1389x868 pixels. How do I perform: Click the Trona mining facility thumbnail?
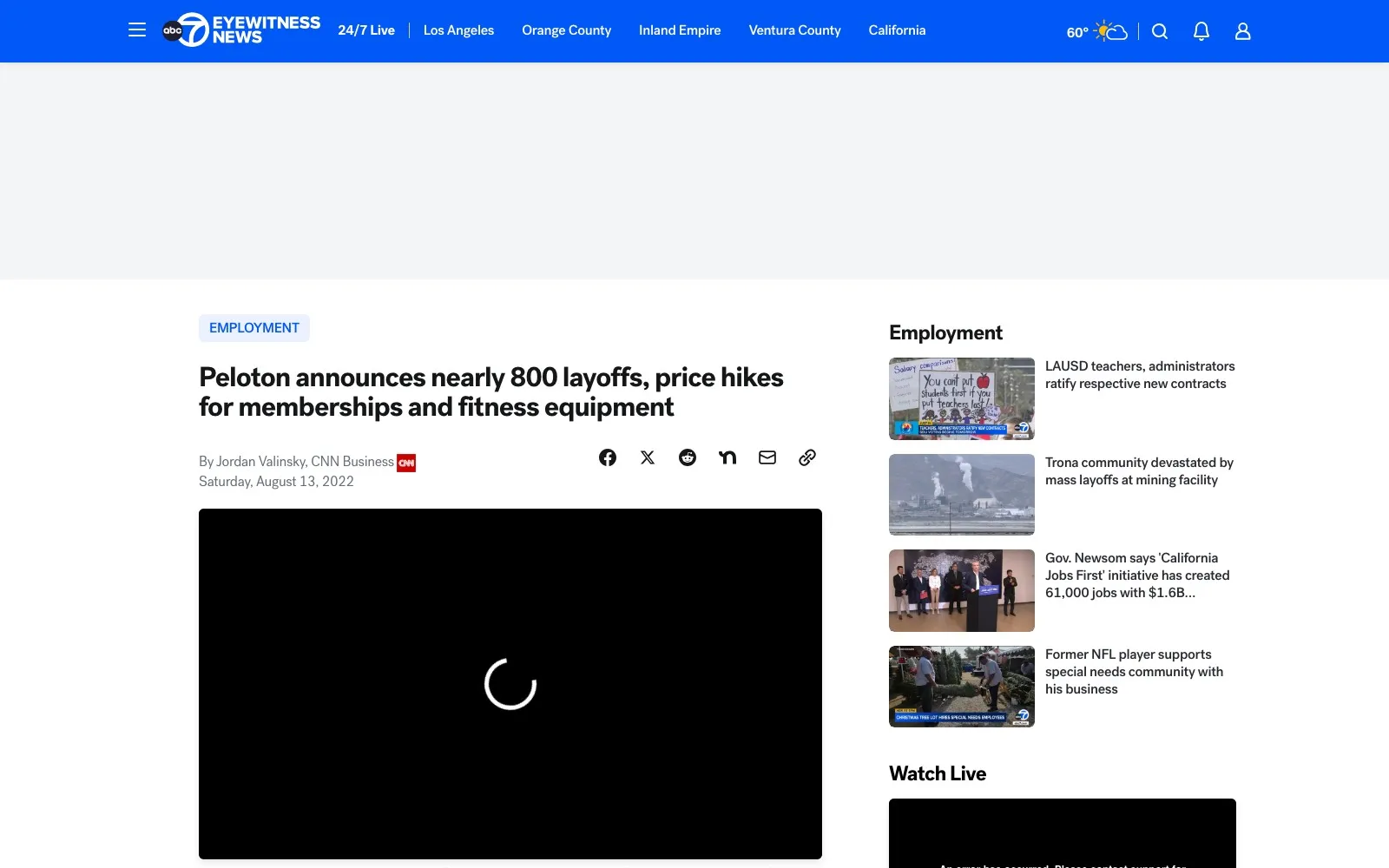(x=962, y=495)
